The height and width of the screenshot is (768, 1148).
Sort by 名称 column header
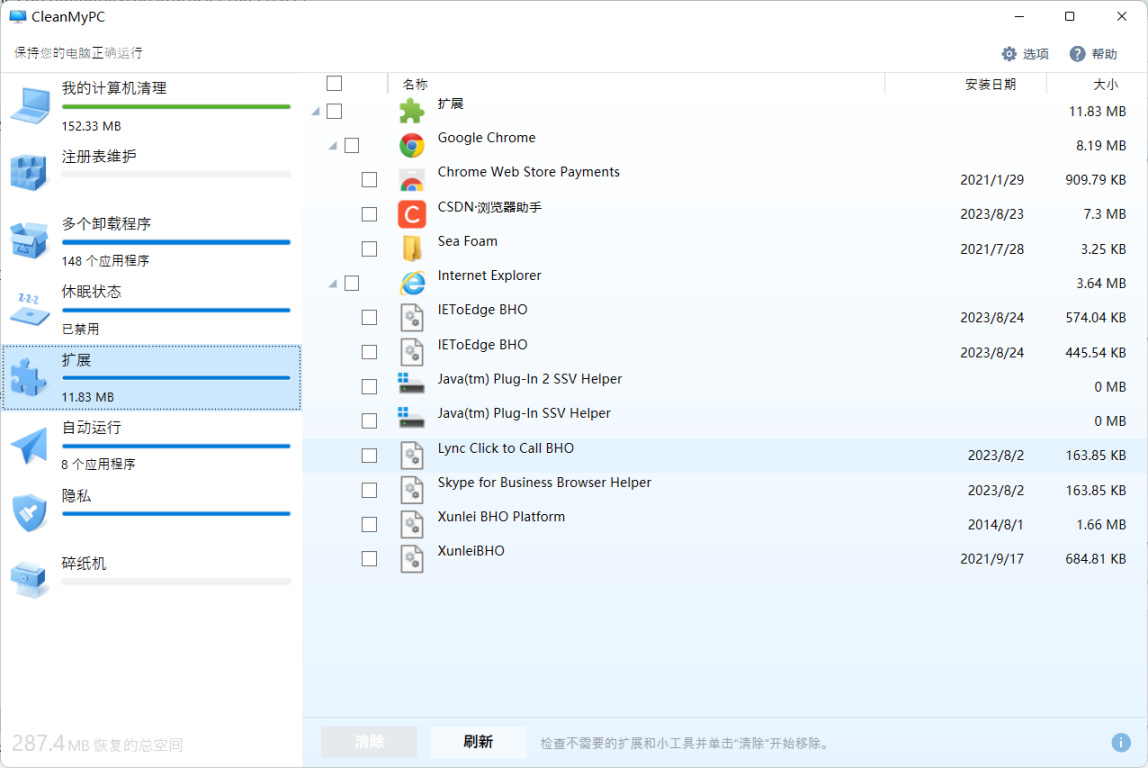click(x=415, y=84)
